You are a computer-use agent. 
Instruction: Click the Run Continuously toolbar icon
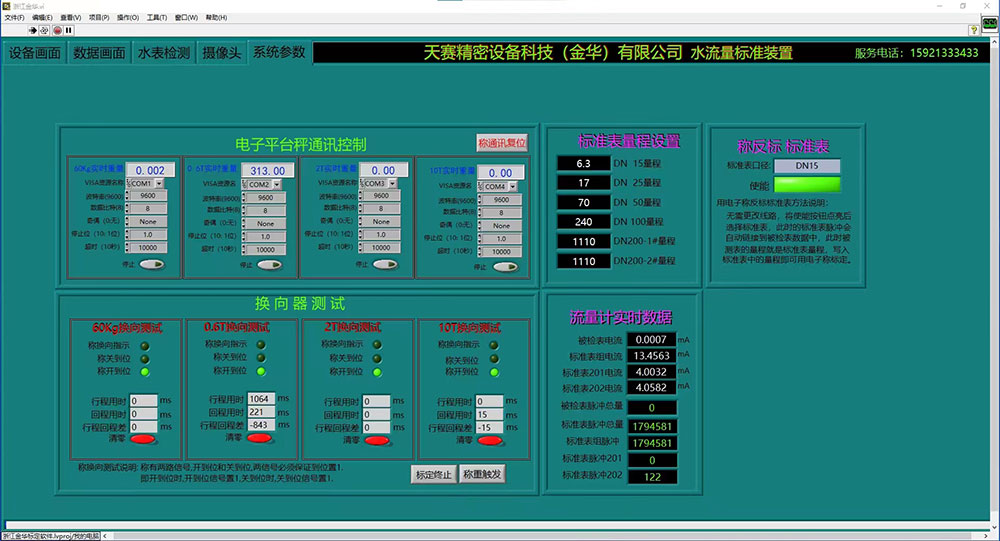pyautogui.click(x=44, y=30)
